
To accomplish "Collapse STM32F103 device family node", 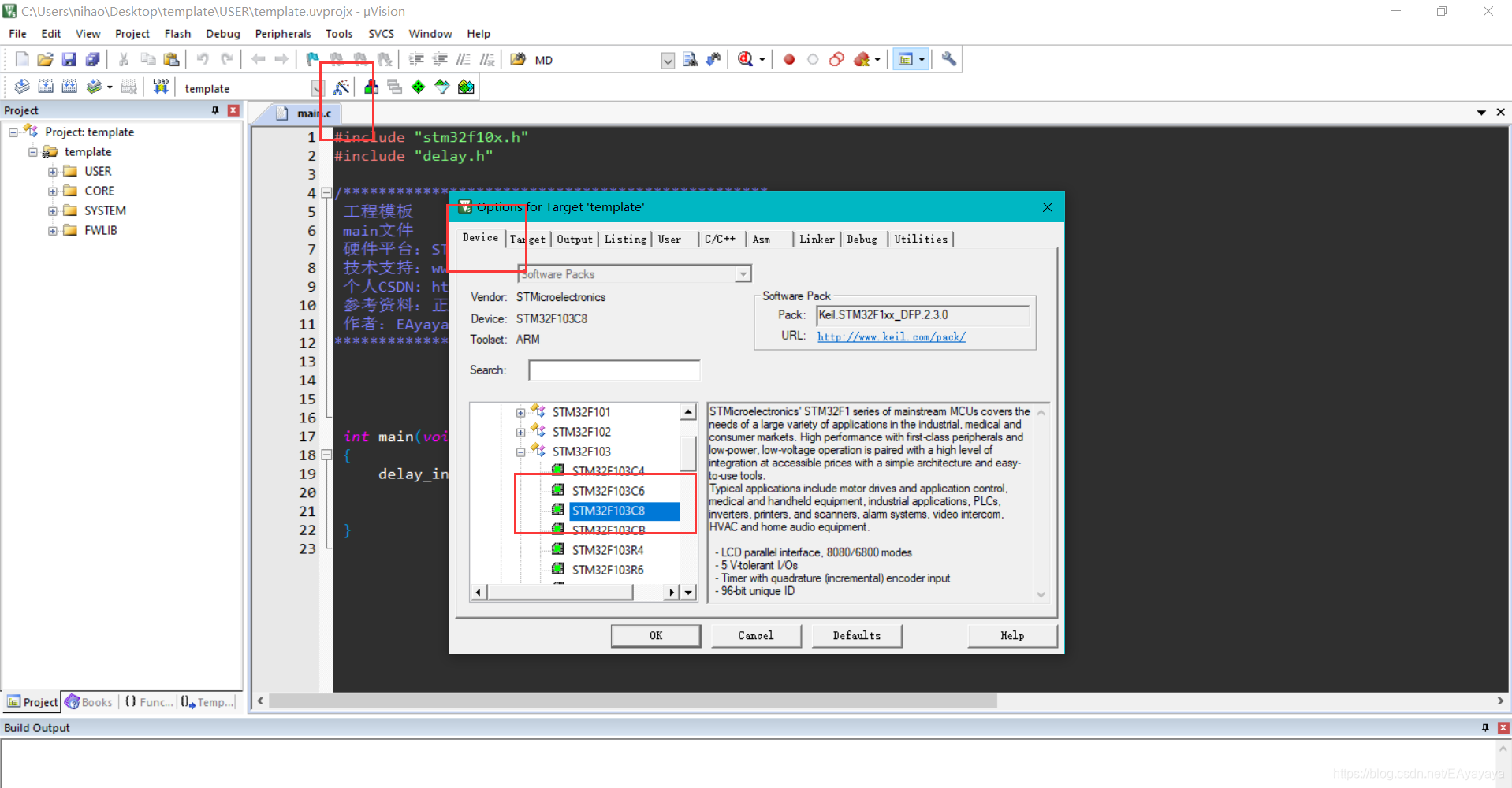I will pos(520,452).
